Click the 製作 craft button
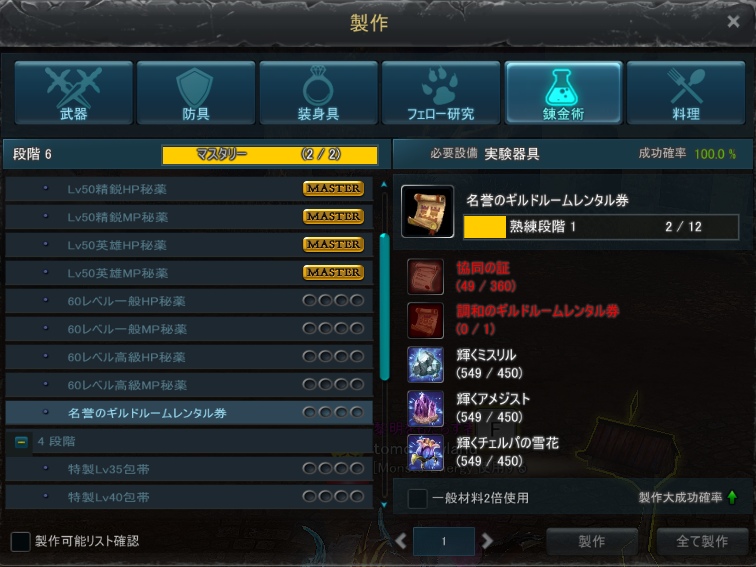This screenshot has height=567, width=756. 592,541
